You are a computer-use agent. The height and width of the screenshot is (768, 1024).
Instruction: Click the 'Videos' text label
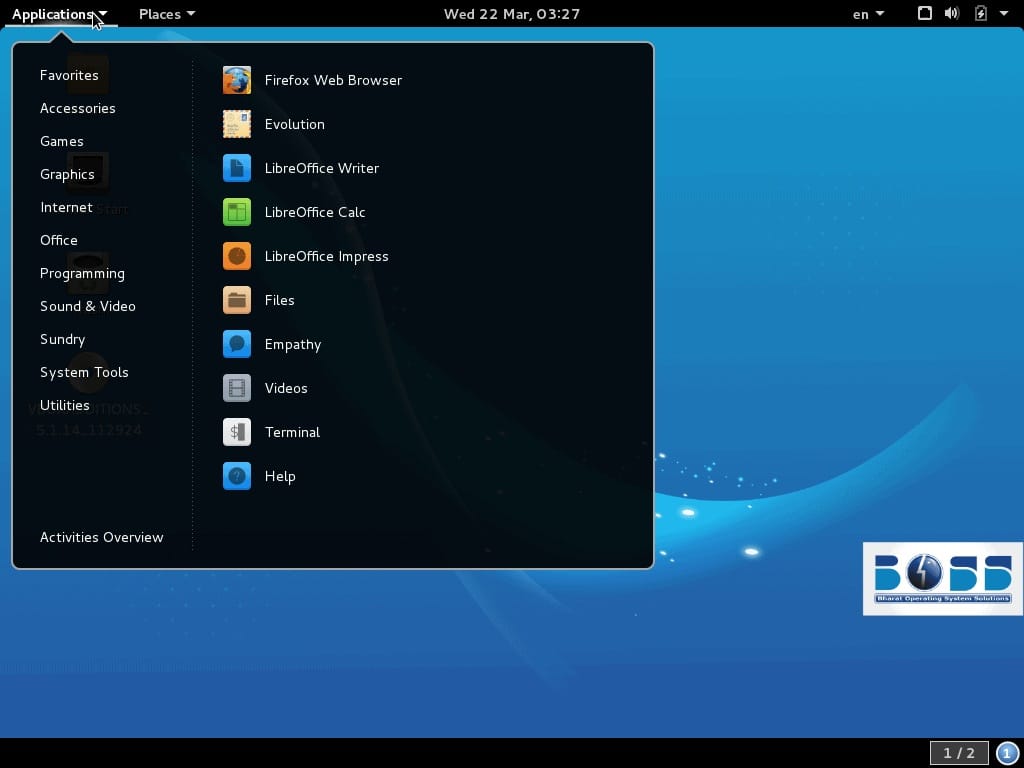[x=286, y=389]
